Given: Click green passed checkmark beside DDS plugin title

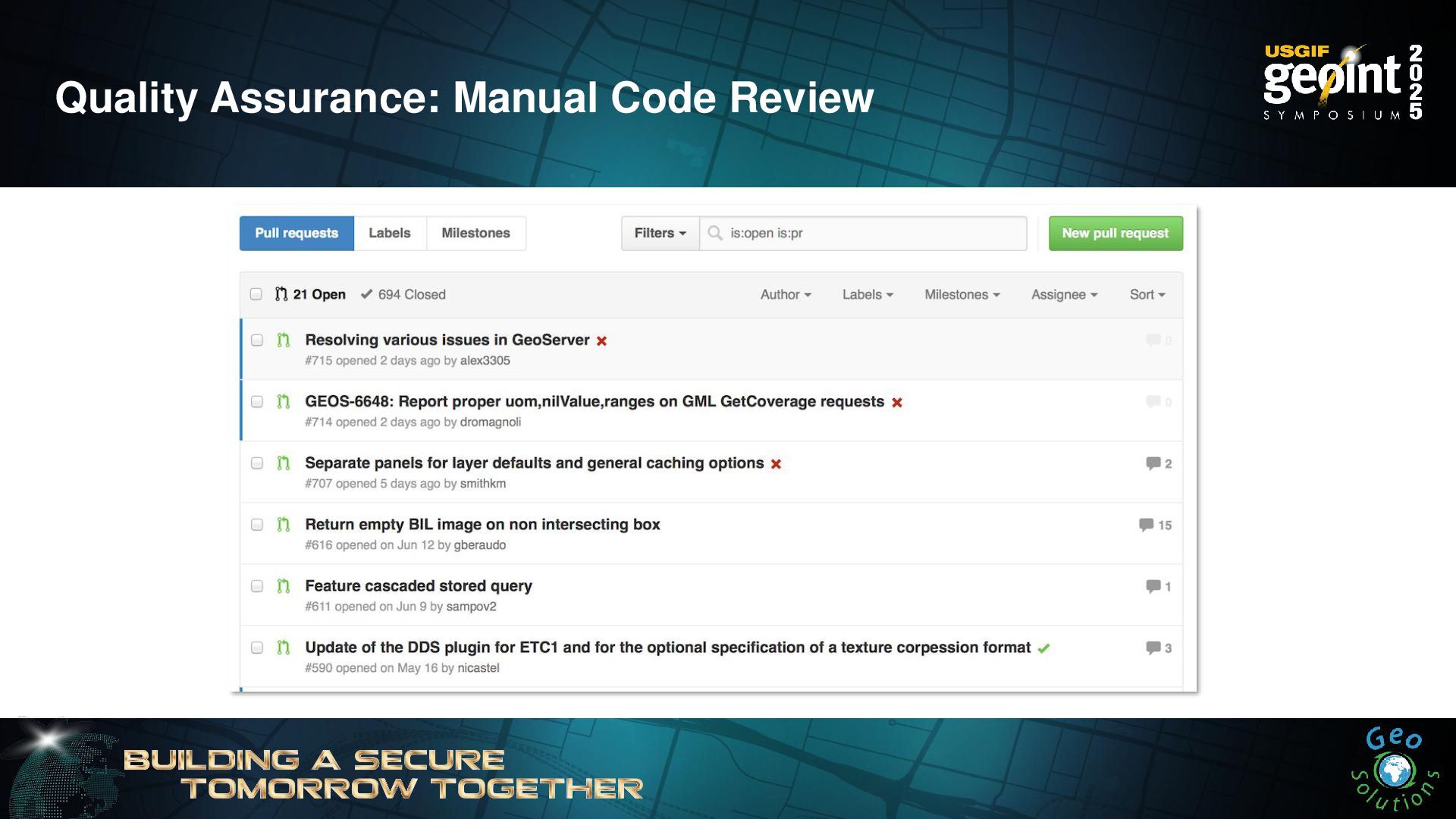Looking at the screenshot, I should 1044,648.
